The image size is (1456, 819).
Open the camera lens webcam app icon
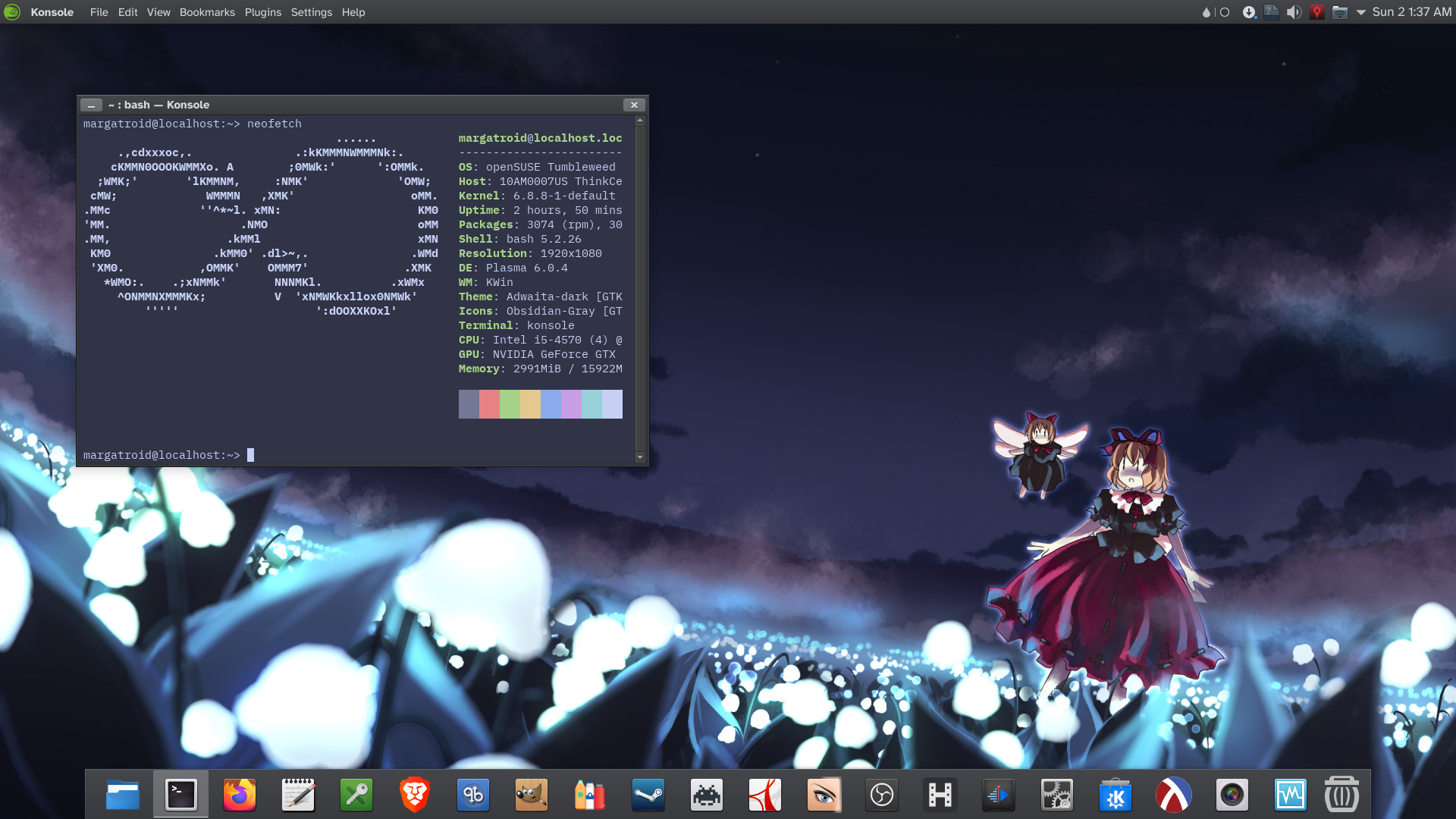click(x=1232, y=795)
